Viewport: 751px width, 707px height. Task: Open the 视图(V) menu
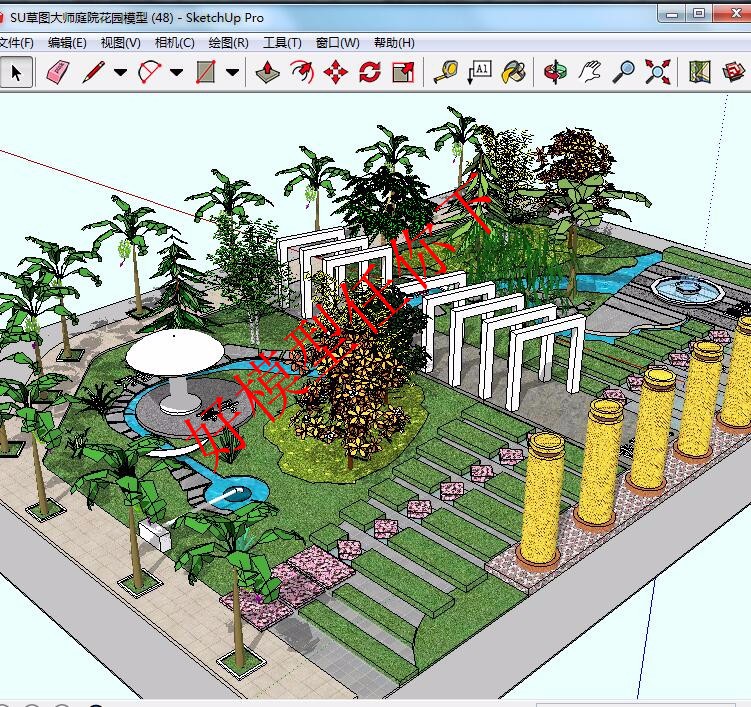tap(120, 43)
